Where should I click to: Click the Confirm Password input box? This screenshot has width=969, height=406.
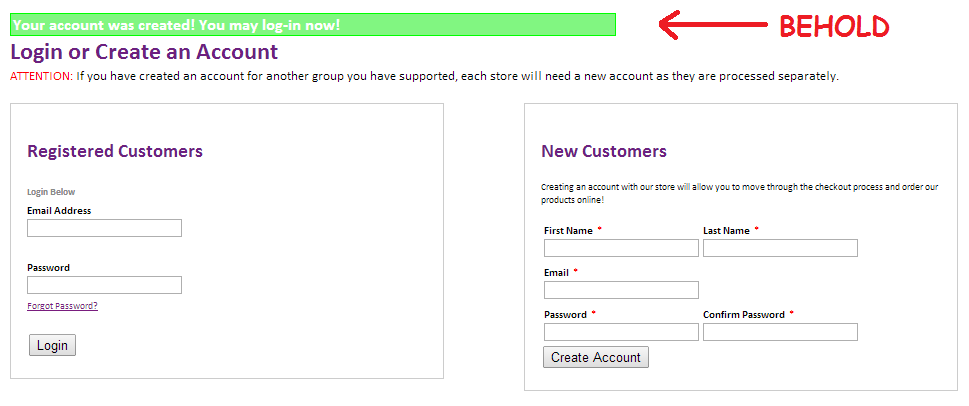coord(780,332)
